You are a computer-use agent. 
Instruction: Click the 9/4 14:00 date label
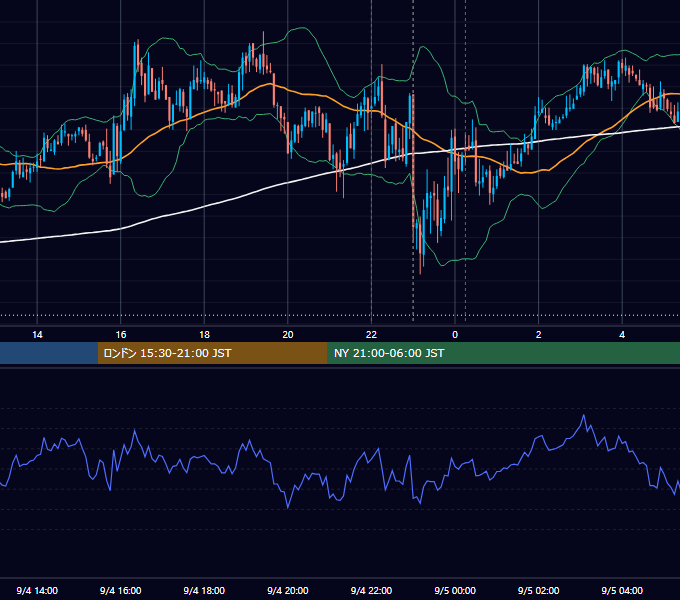pos(37,591)
